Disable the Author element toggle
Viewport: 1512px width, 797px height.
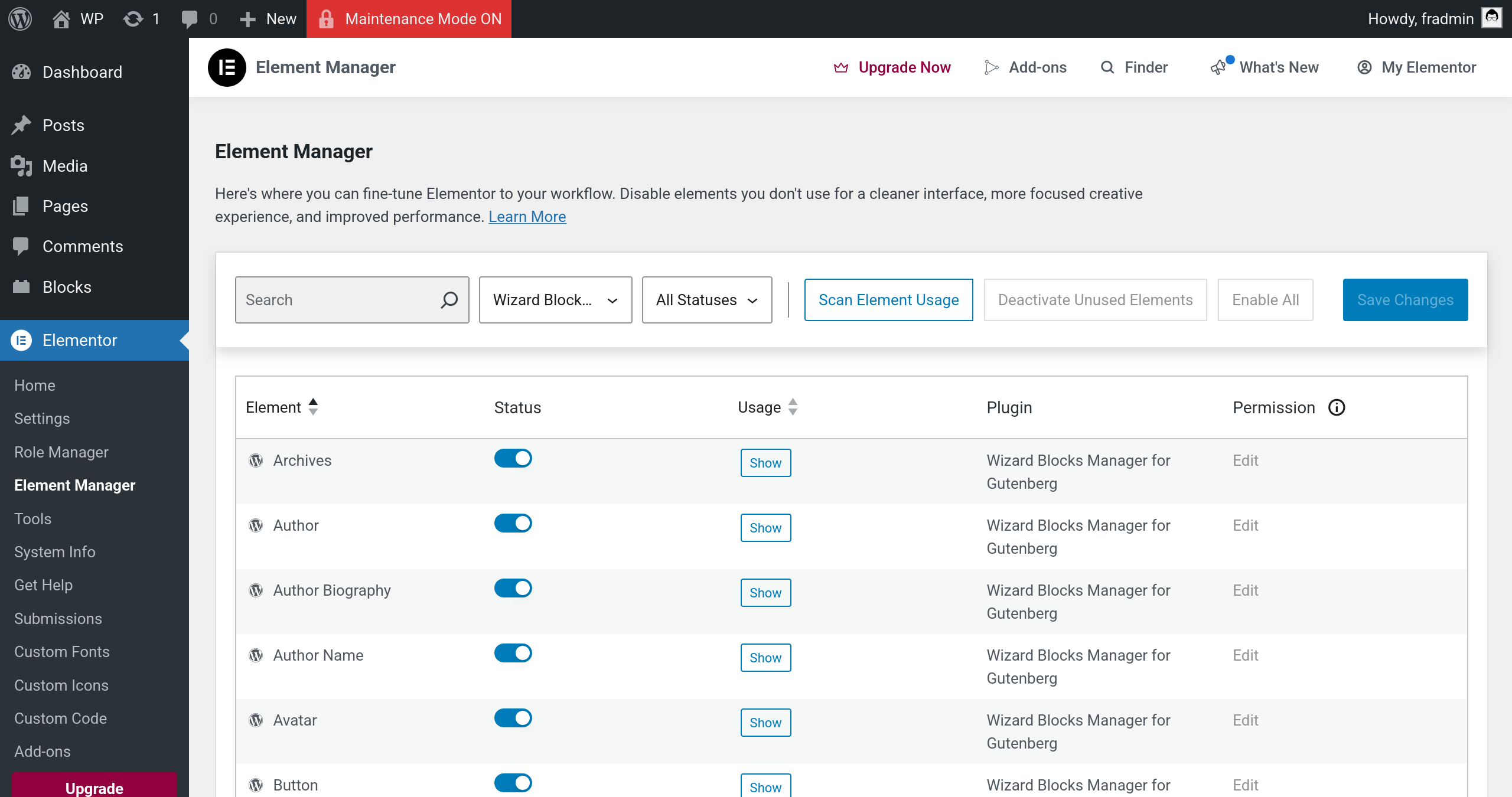[513, 523]
